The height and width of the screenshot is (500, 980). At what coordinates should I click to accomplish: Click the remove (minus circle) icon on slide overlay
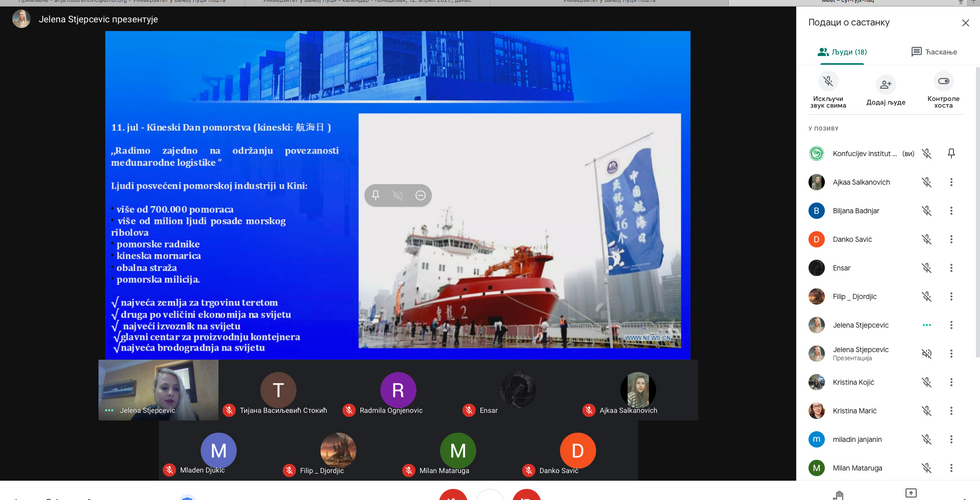tap(421, 196)
